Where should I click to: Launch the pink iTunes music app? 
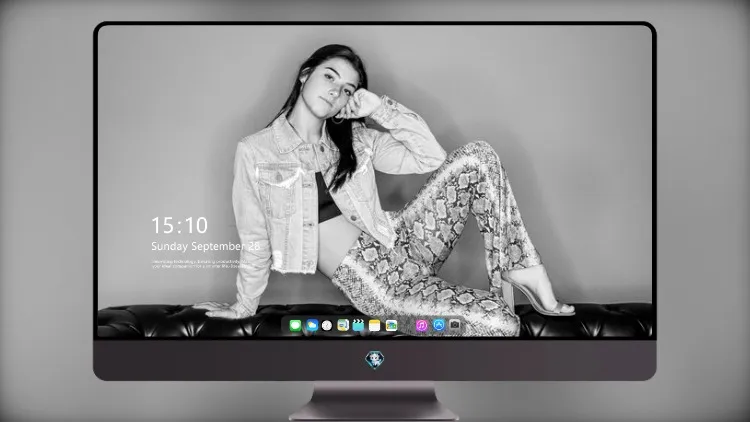click(x=421, y=326)
